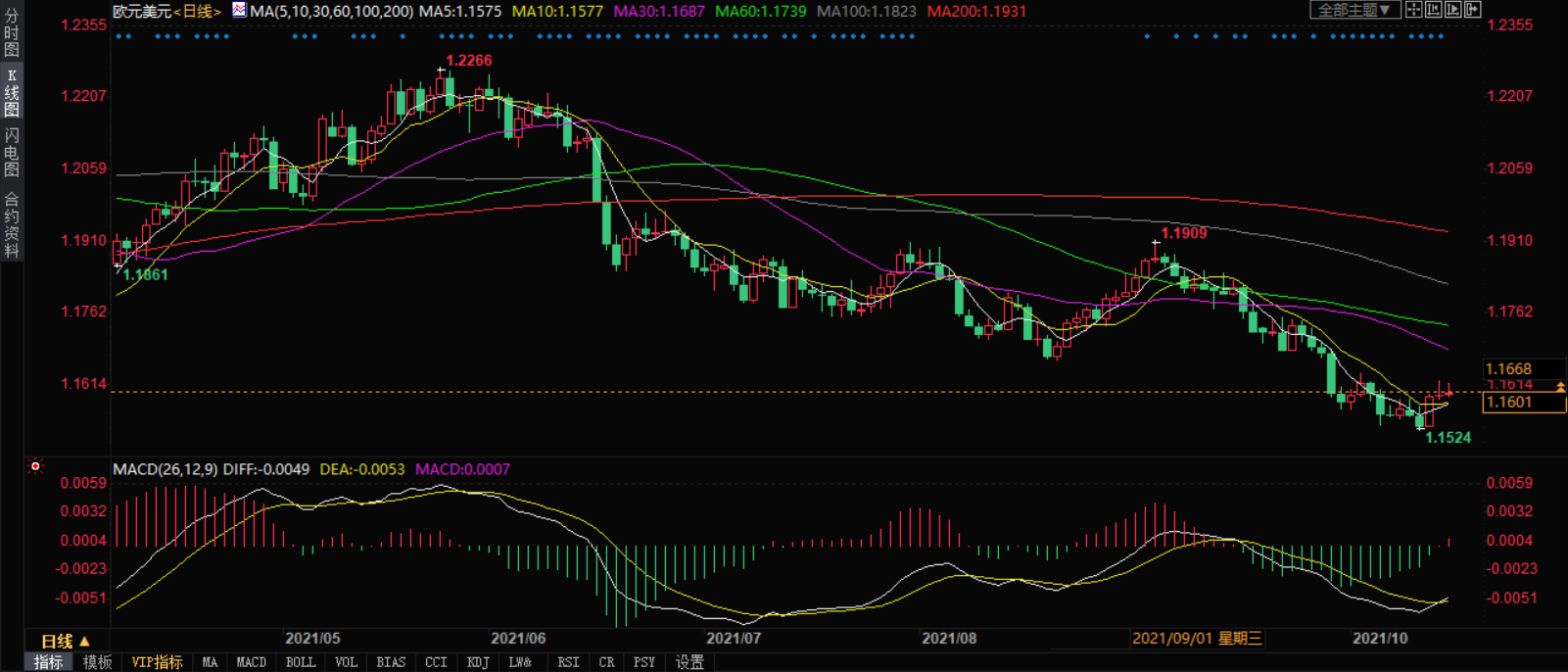The width and height of the screenshot is (1568, 672).
Task: Switch indicator to KDJ
Action: point(477,662)
